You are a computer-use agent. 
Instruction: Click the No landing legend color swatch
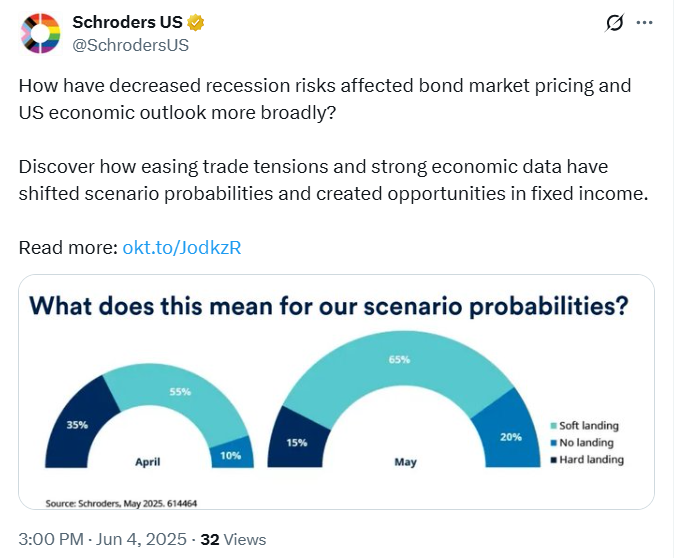pos(552,442)
